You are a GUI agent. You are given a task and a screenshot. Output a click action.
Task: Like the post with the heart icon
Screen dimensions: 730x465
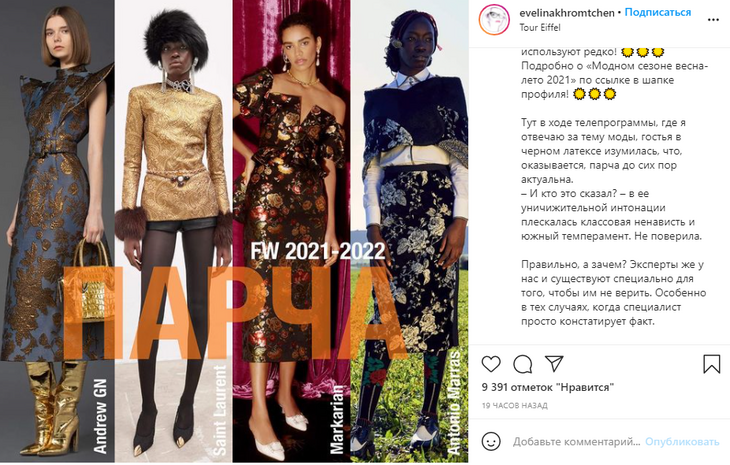491,364
